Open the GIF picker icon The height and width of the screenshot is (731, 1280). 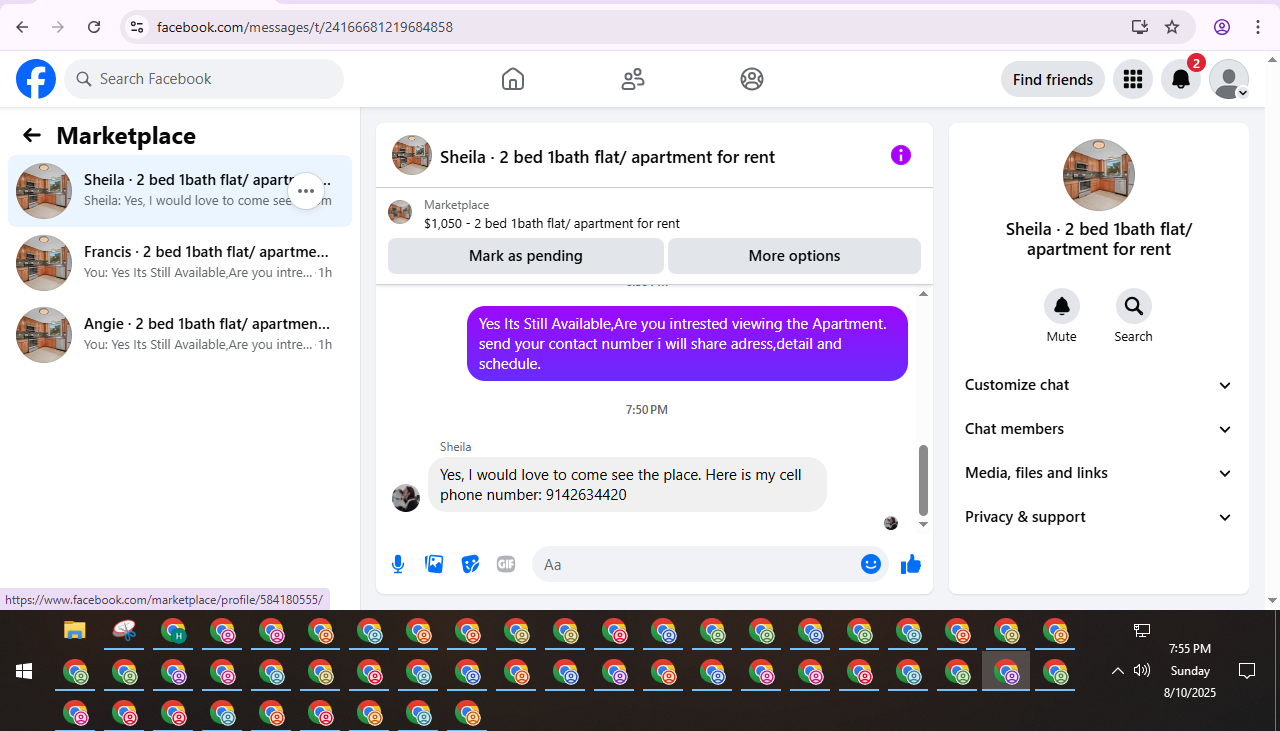click(x=506, y=565)
